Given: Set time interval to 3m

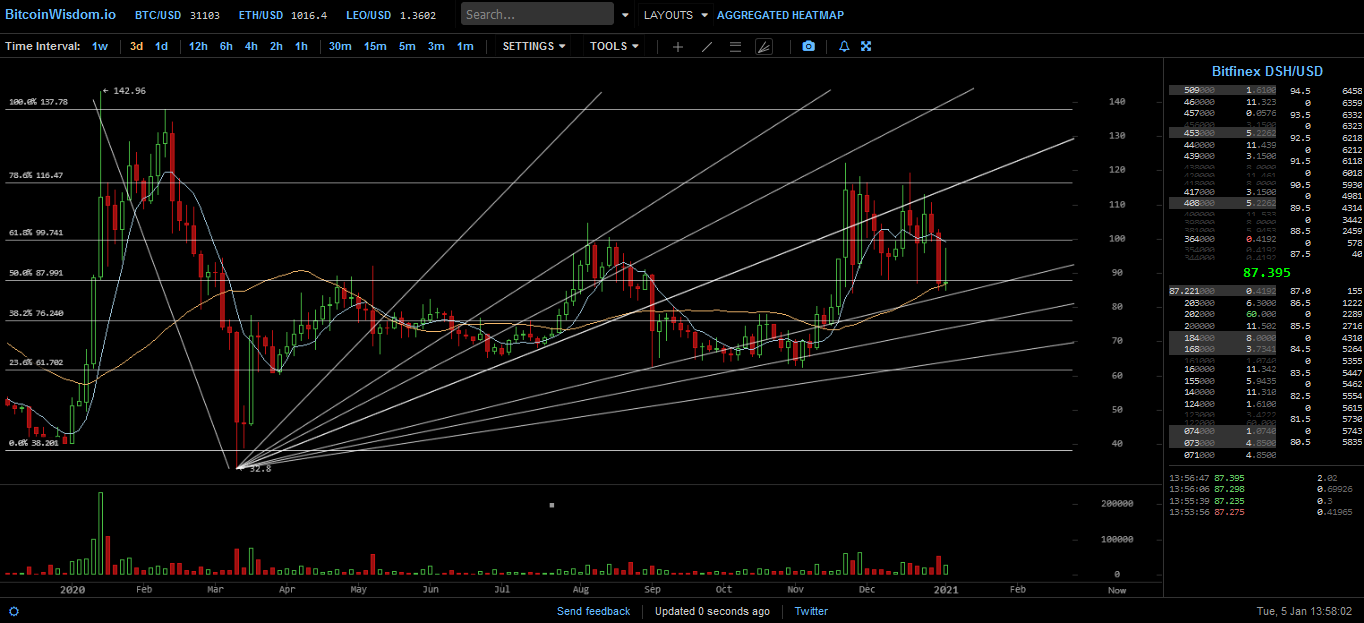Looking at the screenshot, I should click(436, 46).
